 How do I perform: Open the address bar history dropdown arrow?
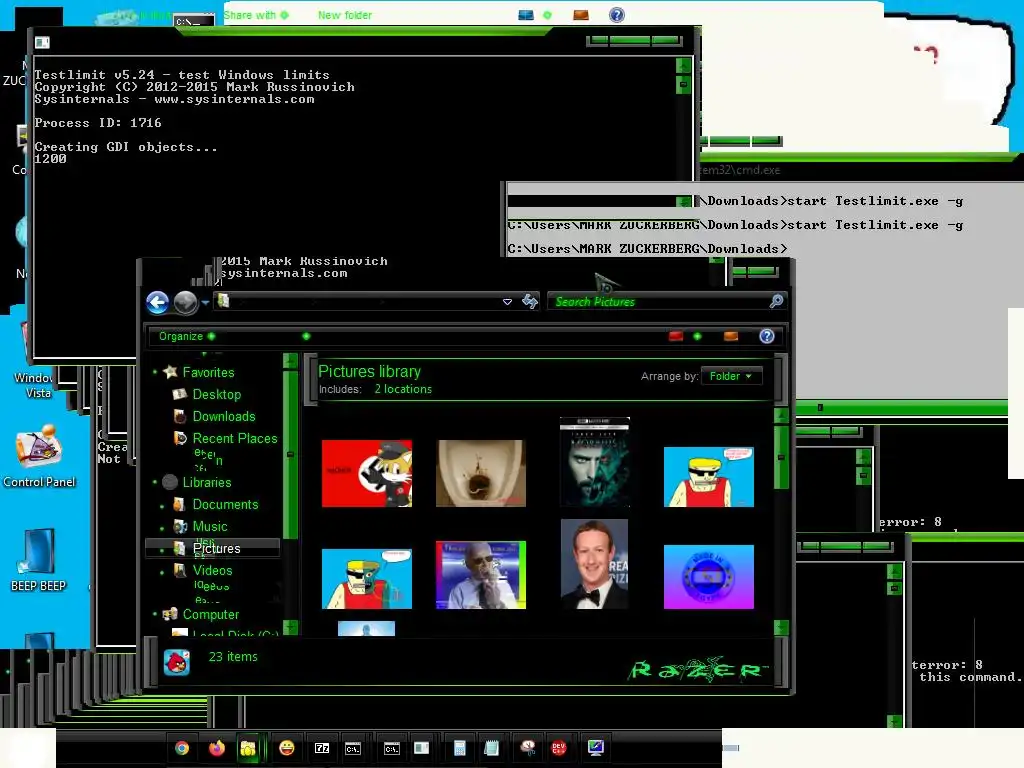pyautogui.click(x=507, y=302)
